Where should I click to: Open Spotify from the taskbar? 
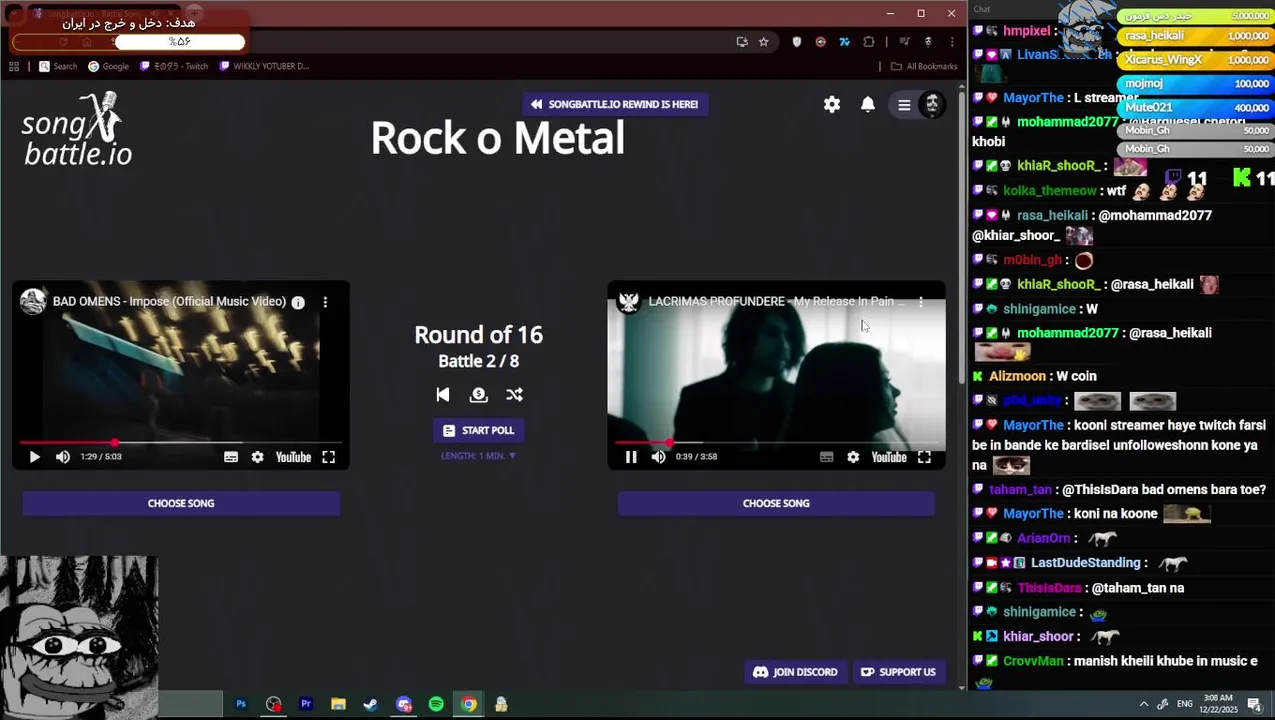coord(436,704)
